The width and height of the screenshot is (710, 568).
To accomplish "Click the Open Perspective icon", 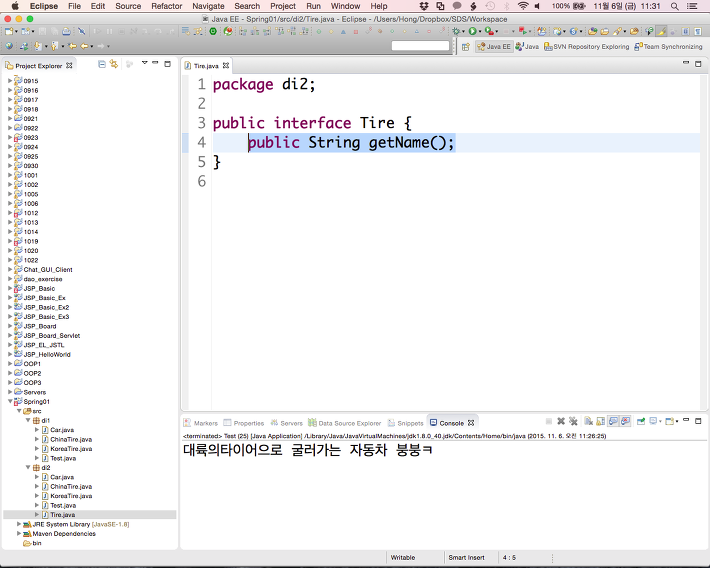I will click(x=465, y=47).
